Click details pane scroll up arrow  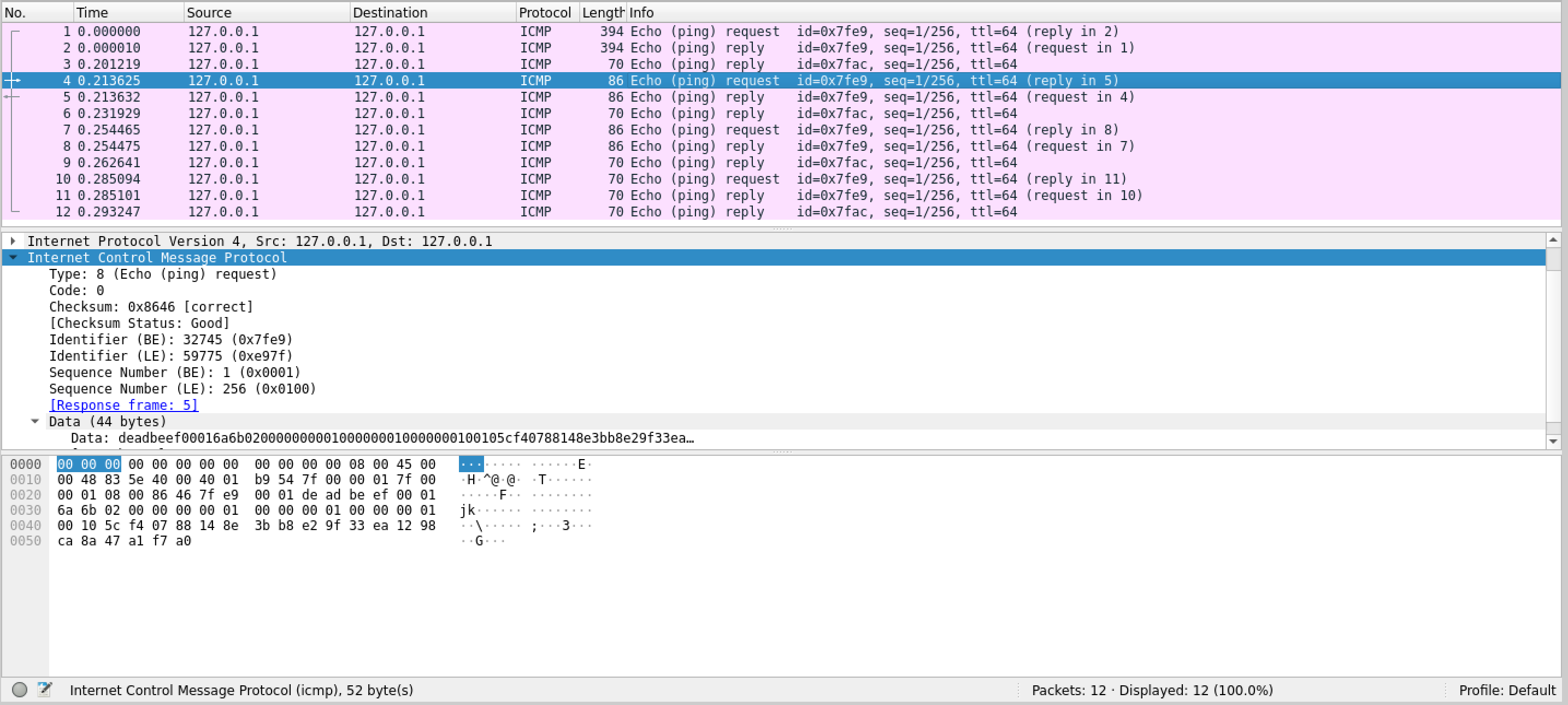pos(1553,240)
